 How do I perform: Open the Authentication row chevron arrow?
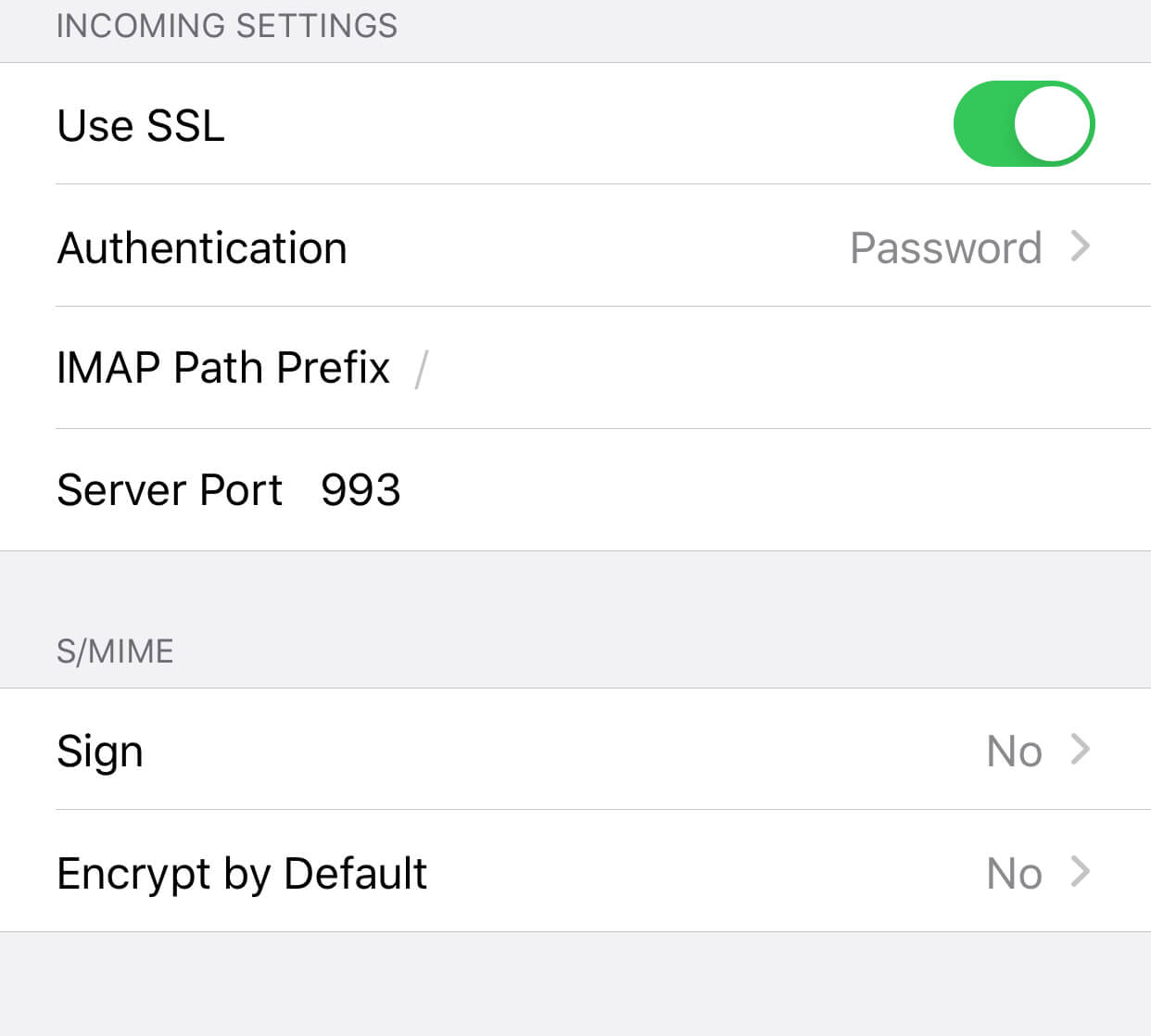pos(1080,246)
